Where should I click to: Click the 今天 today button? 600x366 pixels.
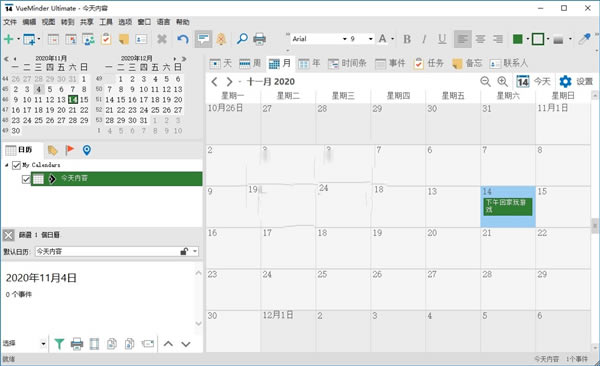tap(533, 81)
